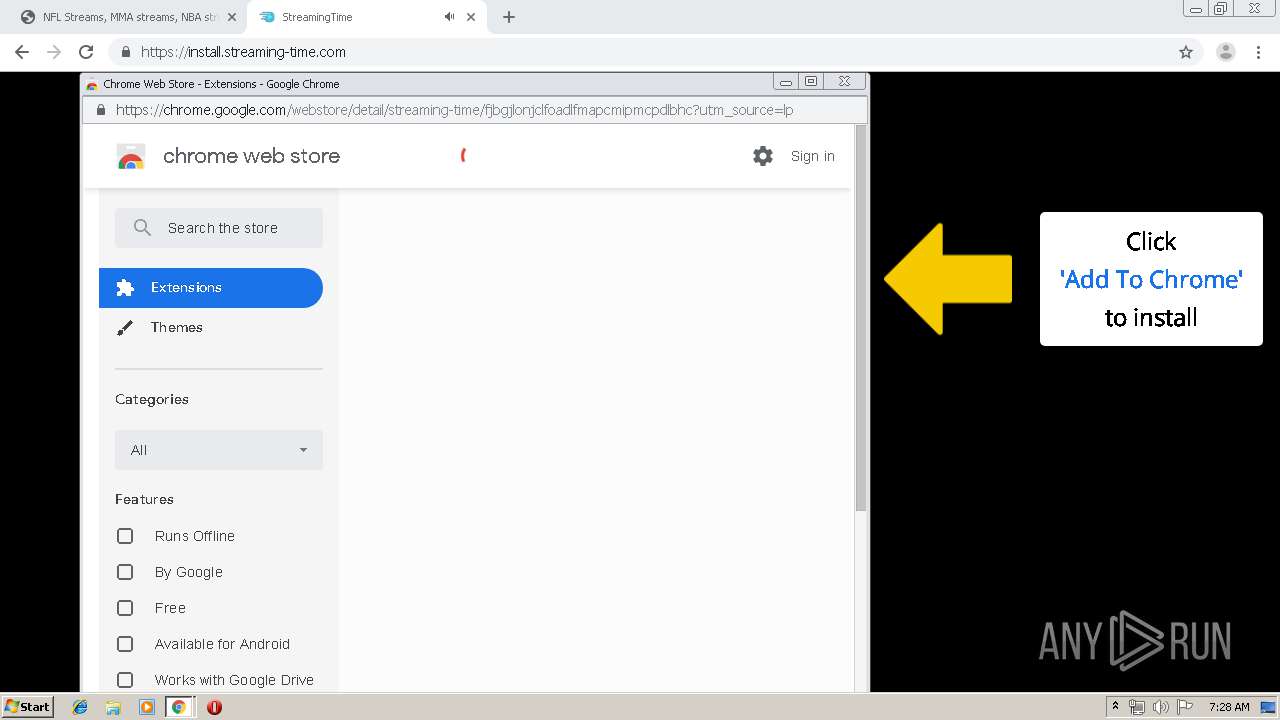Click the popup window URL bar
This screenshot has width=1280, height=720.
(475, 110)
